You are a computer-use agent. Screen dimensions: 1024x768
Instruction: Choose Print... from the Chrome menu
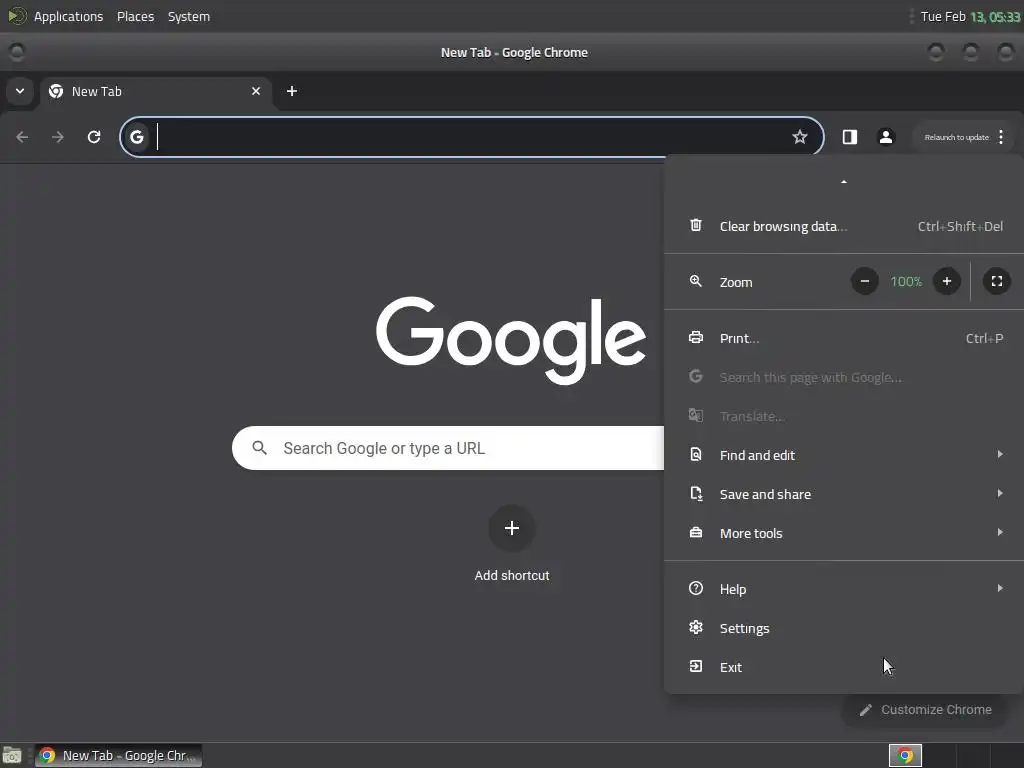click(844, 338)
